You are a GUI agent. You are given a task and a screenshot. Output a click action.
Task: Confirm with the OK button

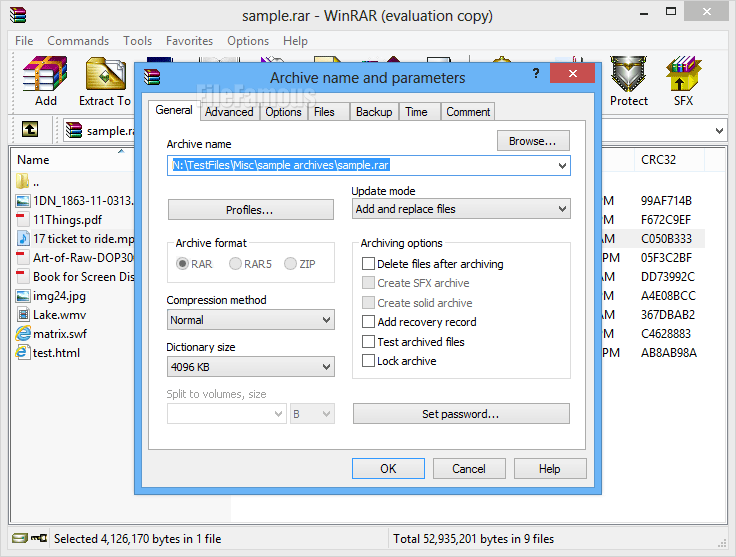click(x=388, y=469)
